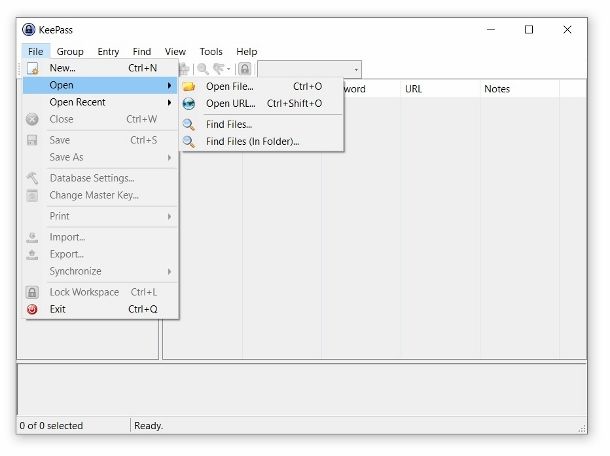Choose Lock Workspace from the File menu
The width and height of the screenshot is (610, 456).
[100, 292]
